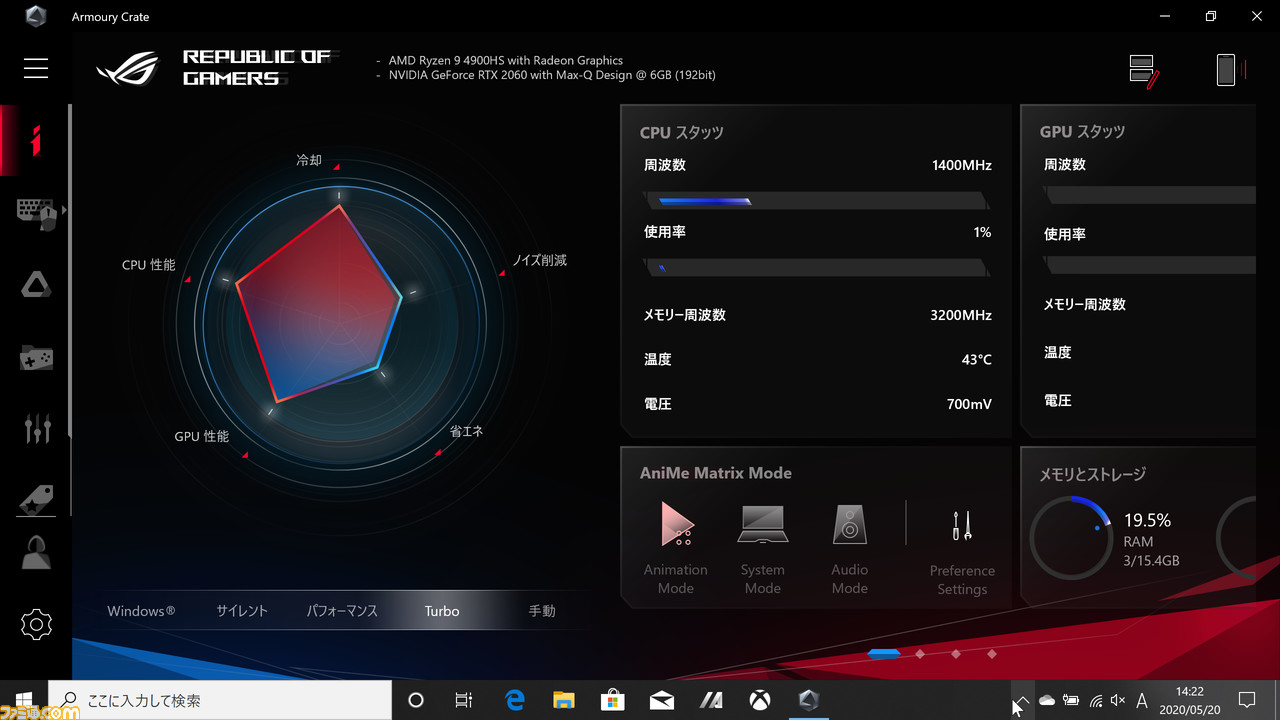Open the notification action center

coord(1247,700)
